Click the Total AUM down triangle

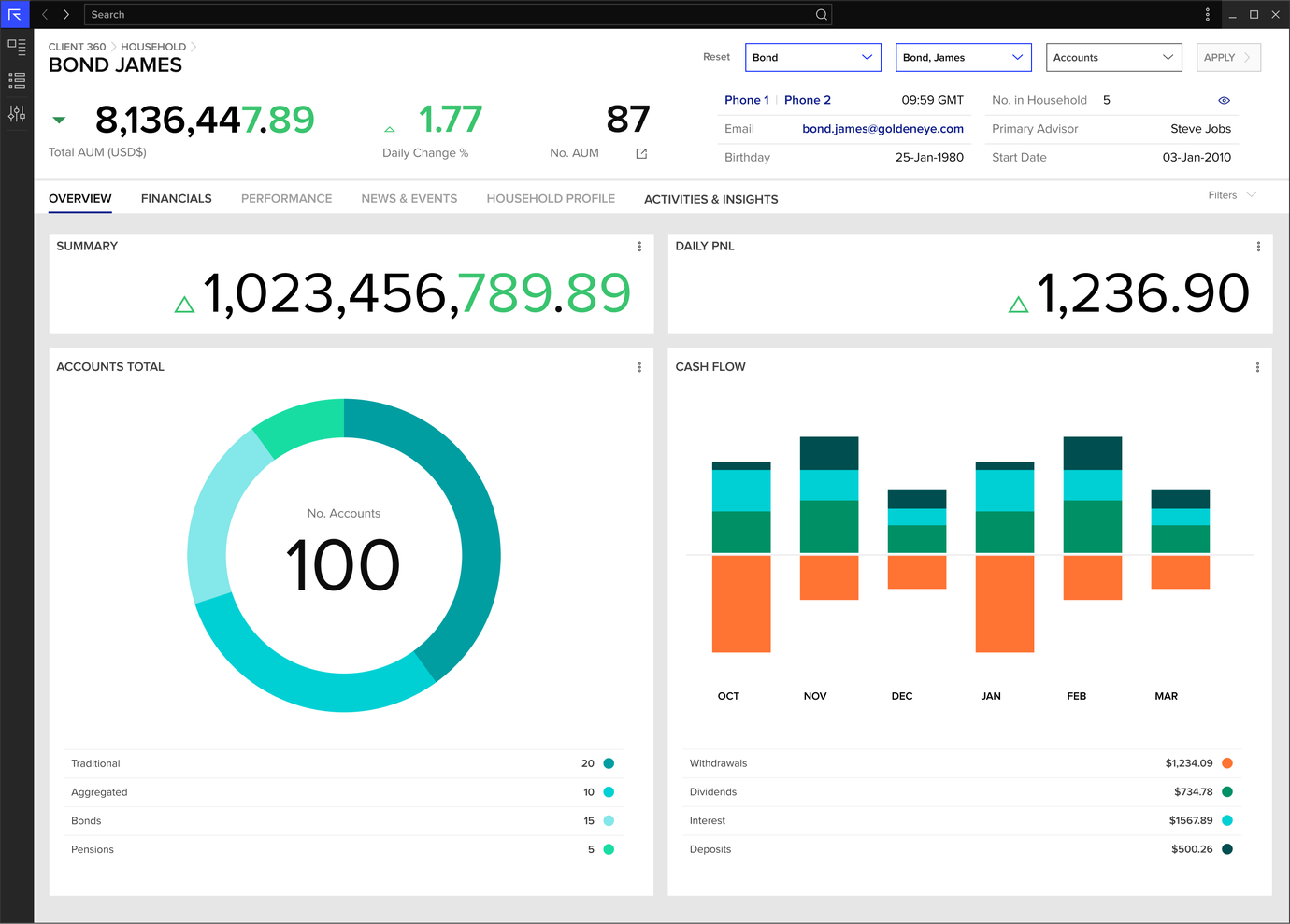click(59, 120)
